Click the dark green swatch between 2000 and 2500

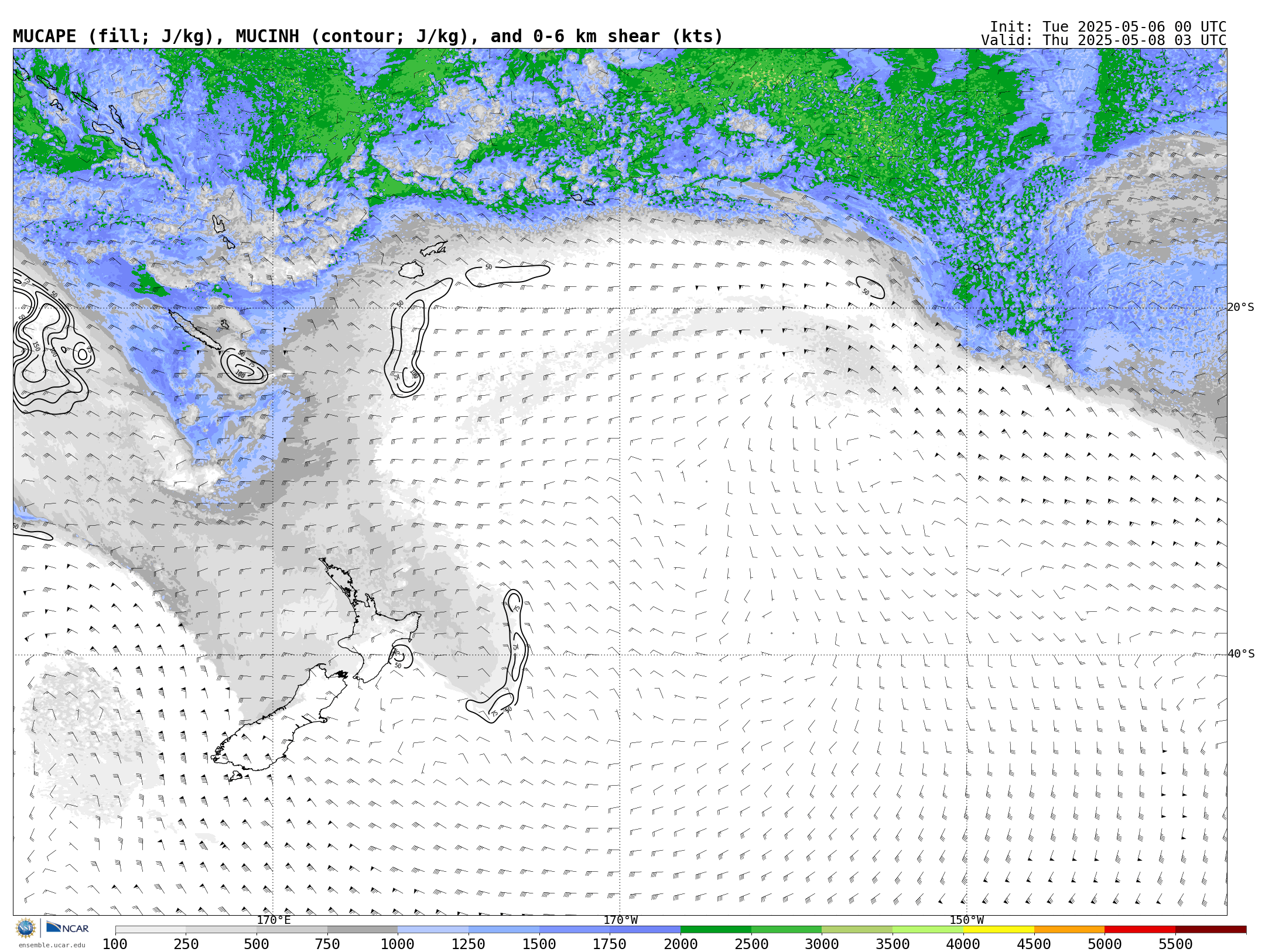(716, 930)
